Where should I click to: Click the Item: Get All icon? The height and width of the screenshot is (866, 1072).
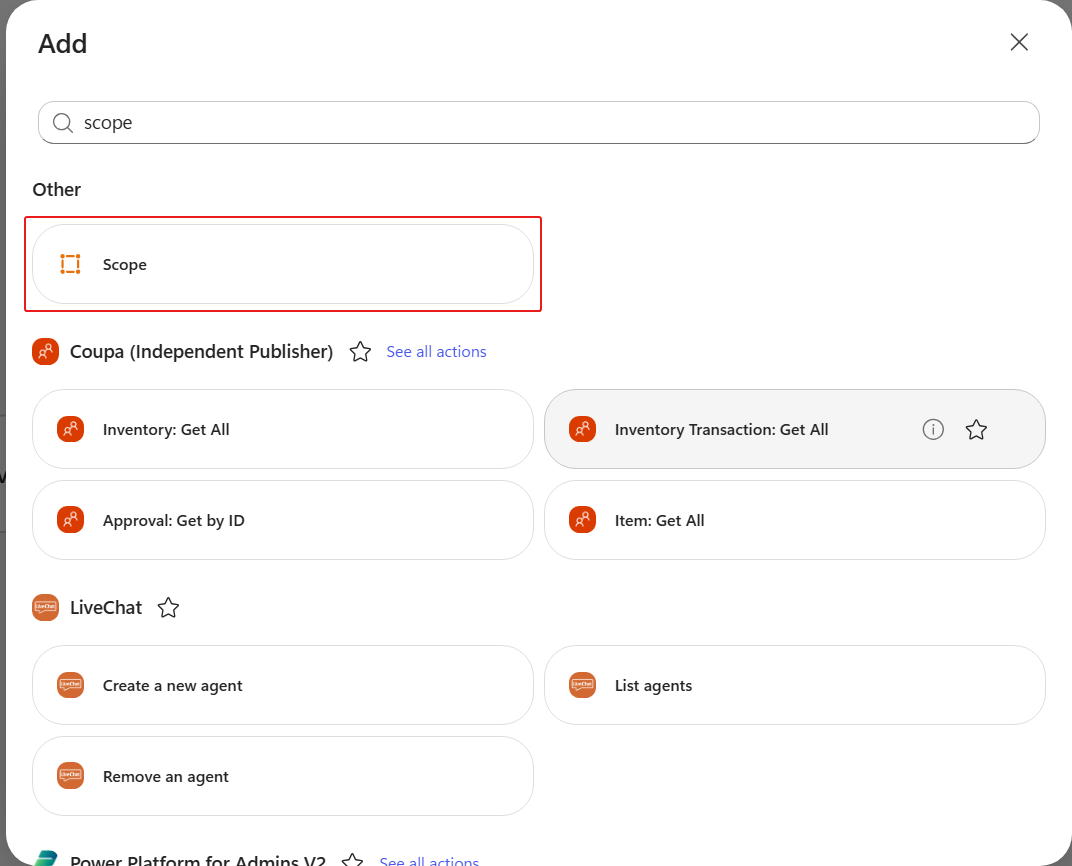pos(582,520)
